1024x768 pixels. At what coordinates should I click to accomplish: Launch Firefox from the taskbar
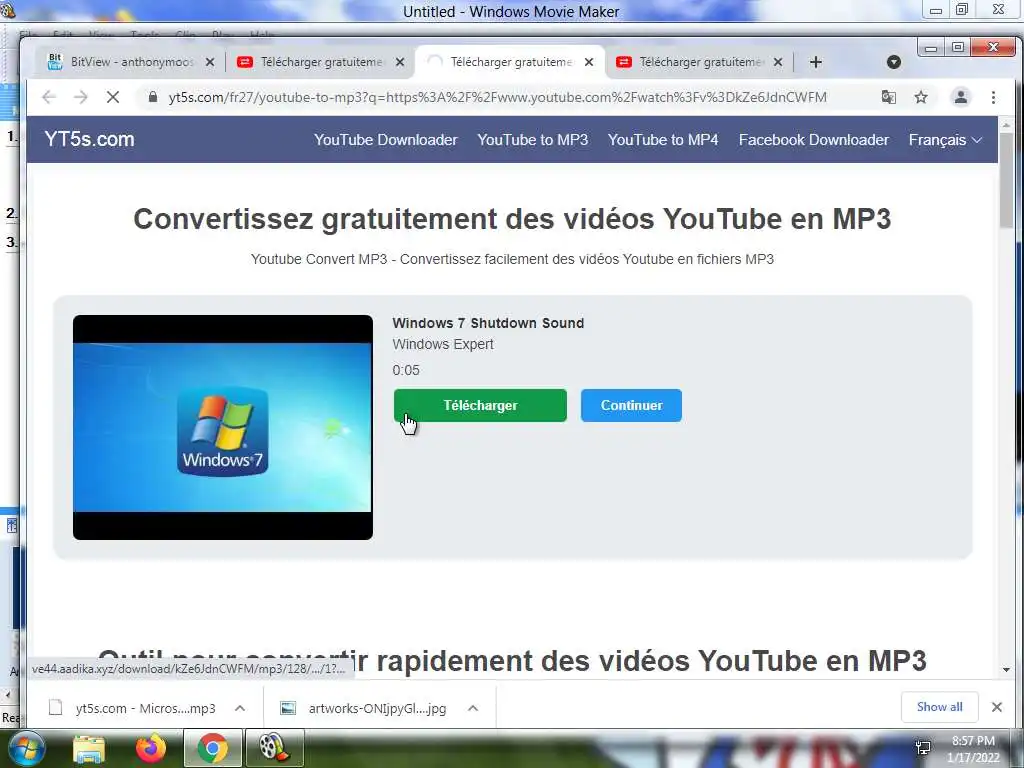click(151, 748)
